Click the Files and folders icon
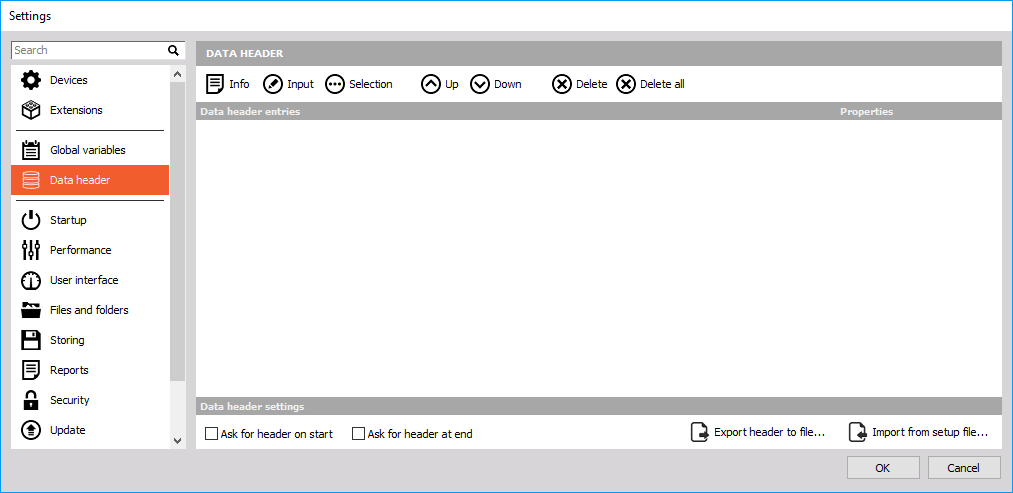This screenshot has width=1013, height=493. click(x=31, y=310)
